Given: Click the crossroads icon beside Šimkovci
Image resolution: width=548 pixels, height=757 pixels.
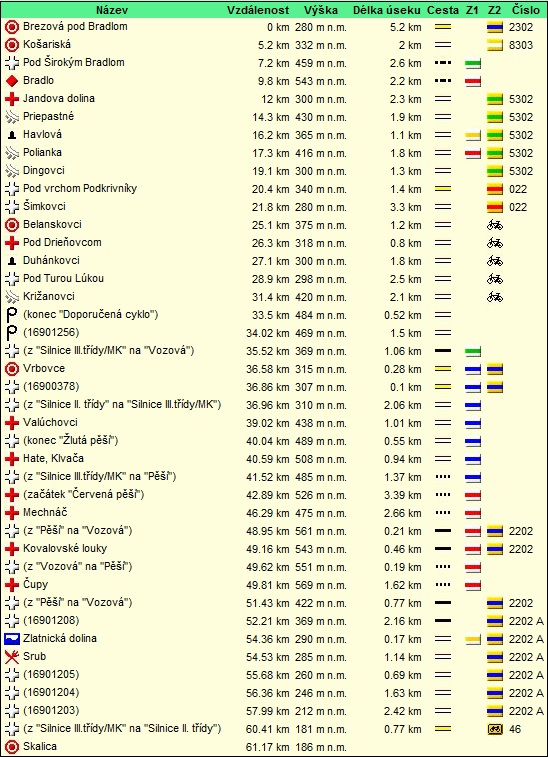Looking at the screenshot, I should pyautogui.click(x=12, y=207).
